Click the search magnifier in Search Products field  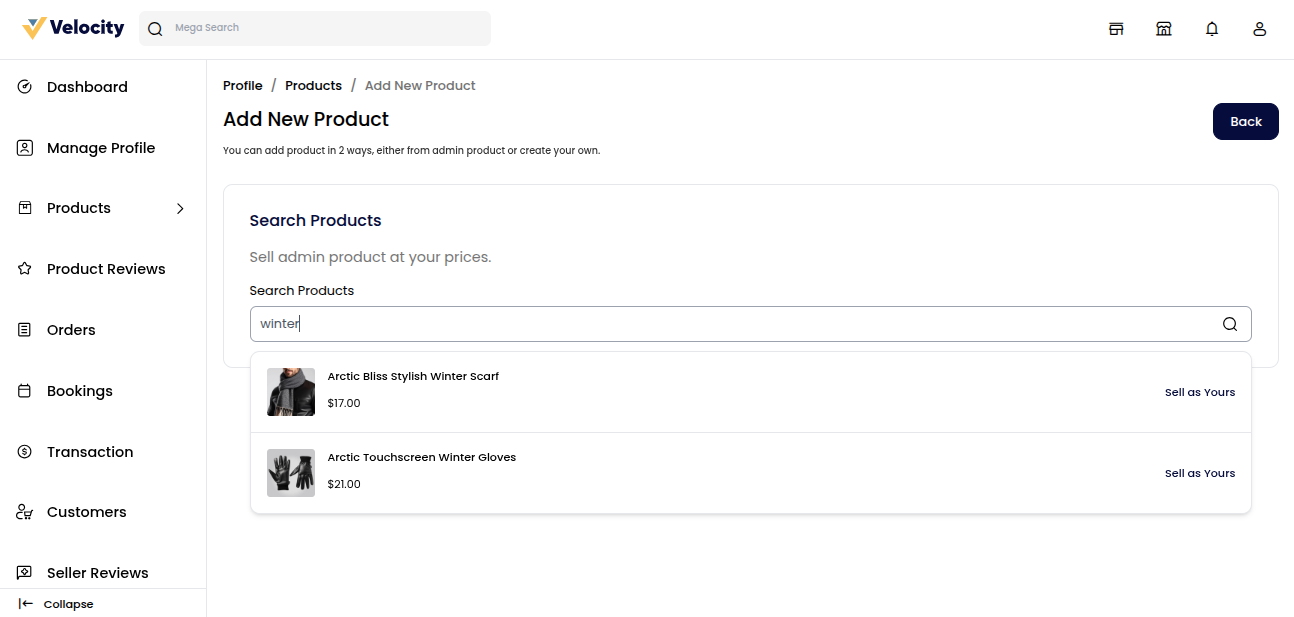[x=1230, y=324]
